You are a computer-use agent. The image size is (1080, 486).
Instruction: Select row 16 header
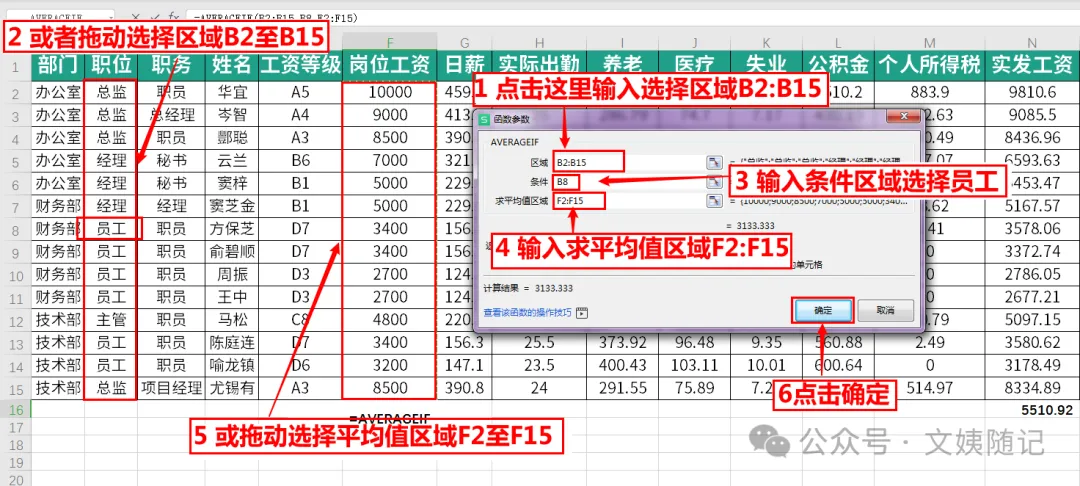15,410
